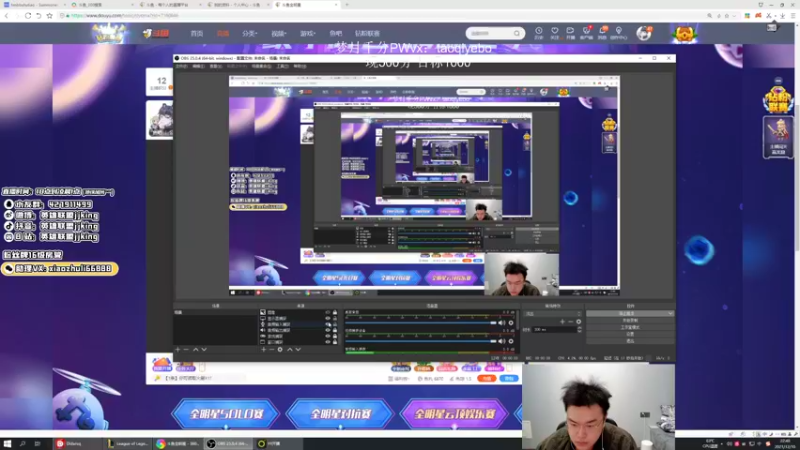The image size is (800, 450).
Task: Click the search magnifier icon in Douyu header
Action: click(517, 33)
